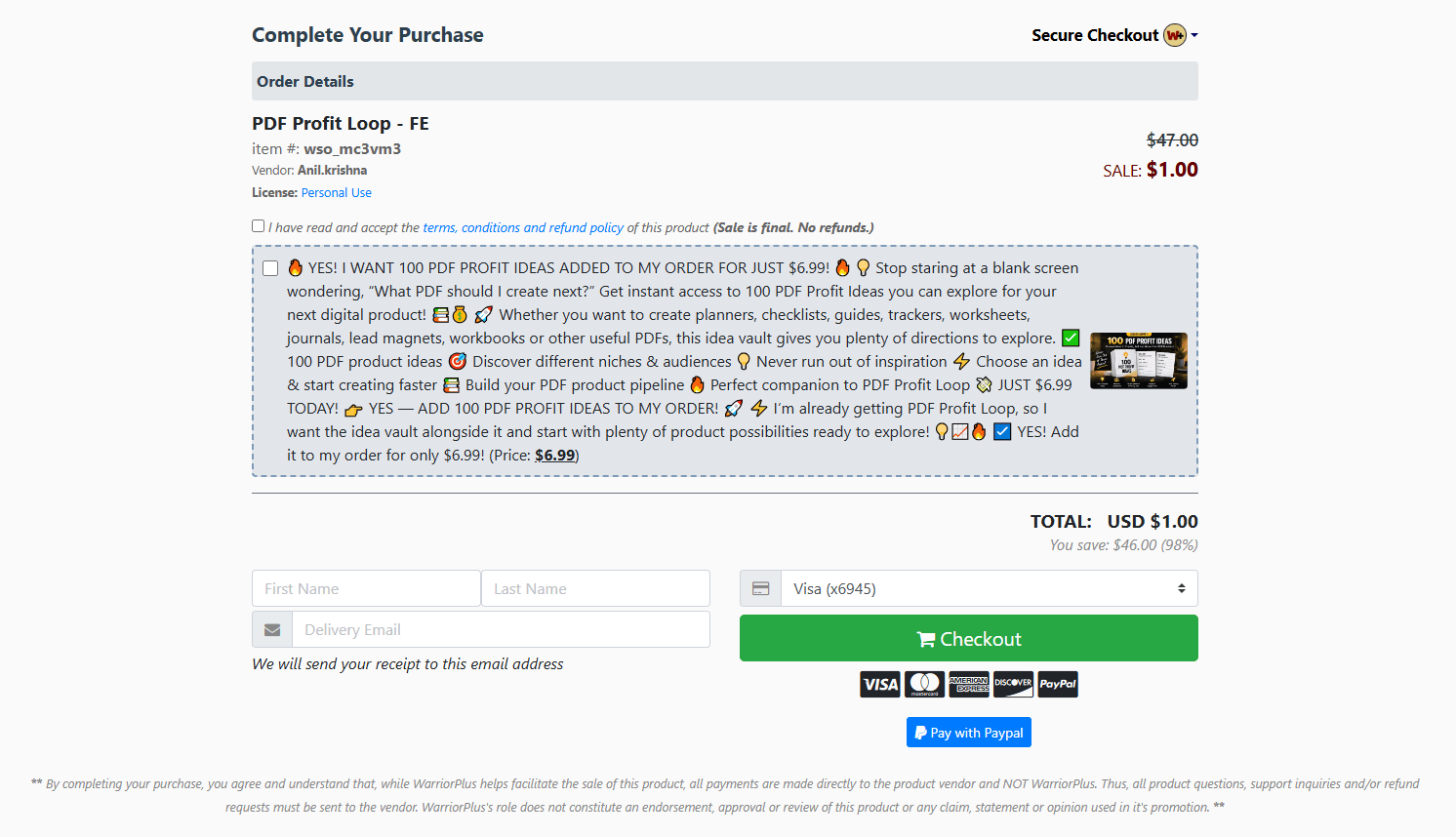Open the Personal Use license link
This screenshot has height=837, width=1456.
point(337,193)
